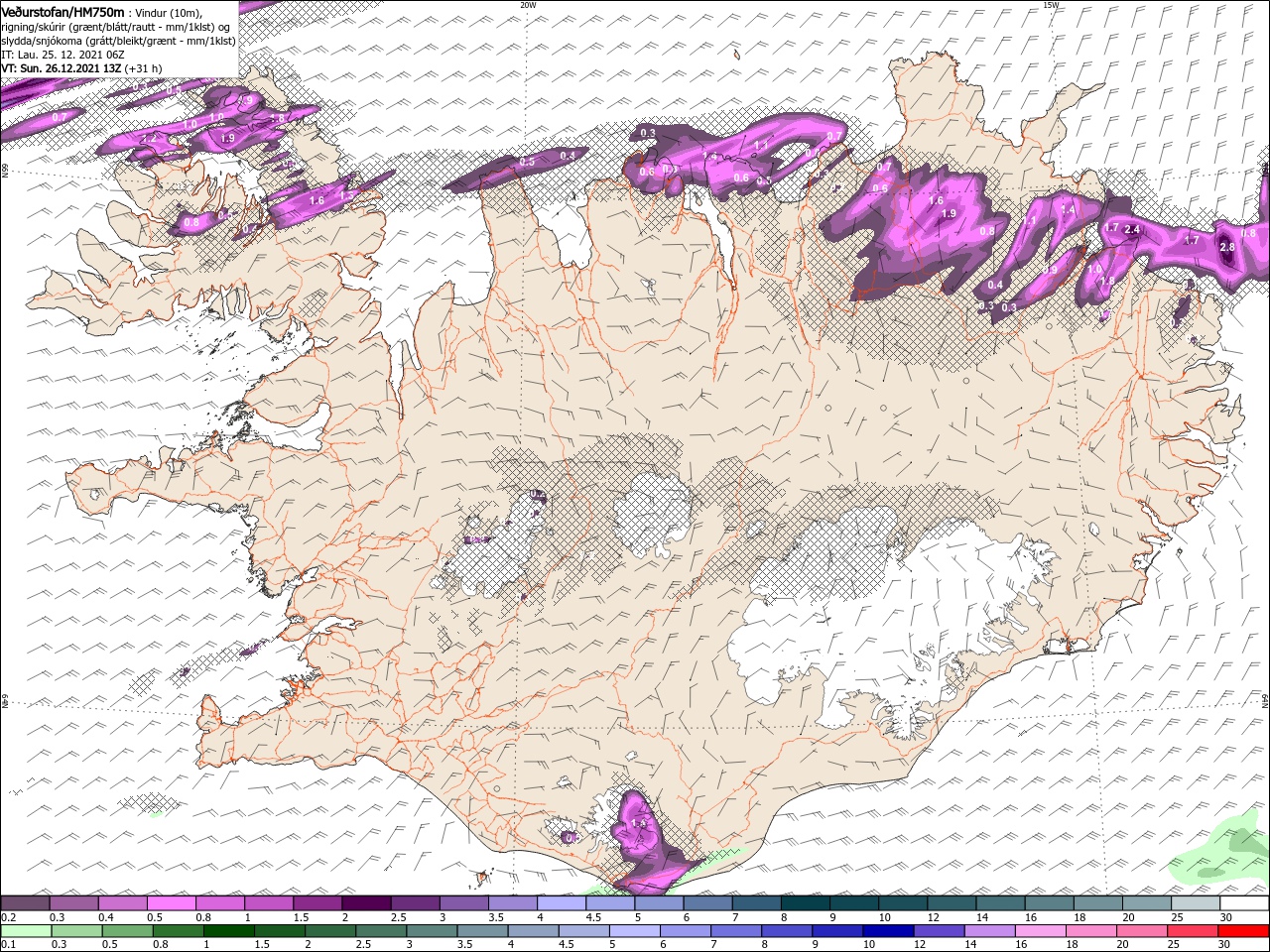
Task: Select the dusty purple 0.2 snow swatch
Action: [26, 903]
